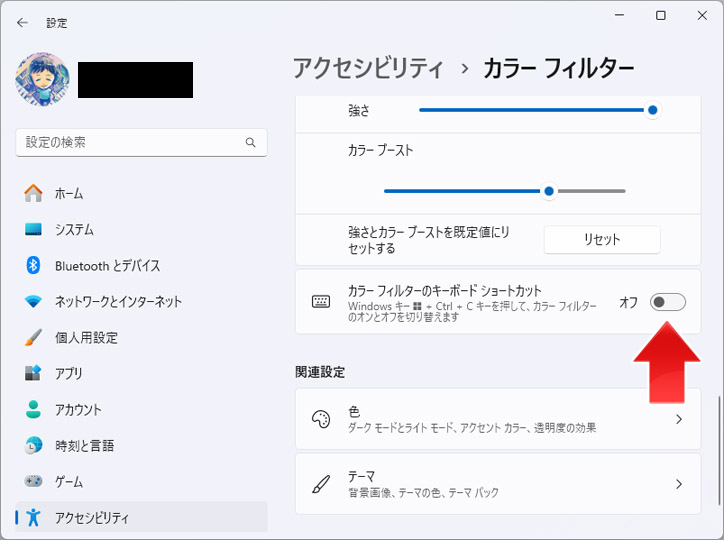Click アクセシビリティ breadcrumb link
Image resolution: width=724 pixels, height=540 pixels.
coord(368,69)
